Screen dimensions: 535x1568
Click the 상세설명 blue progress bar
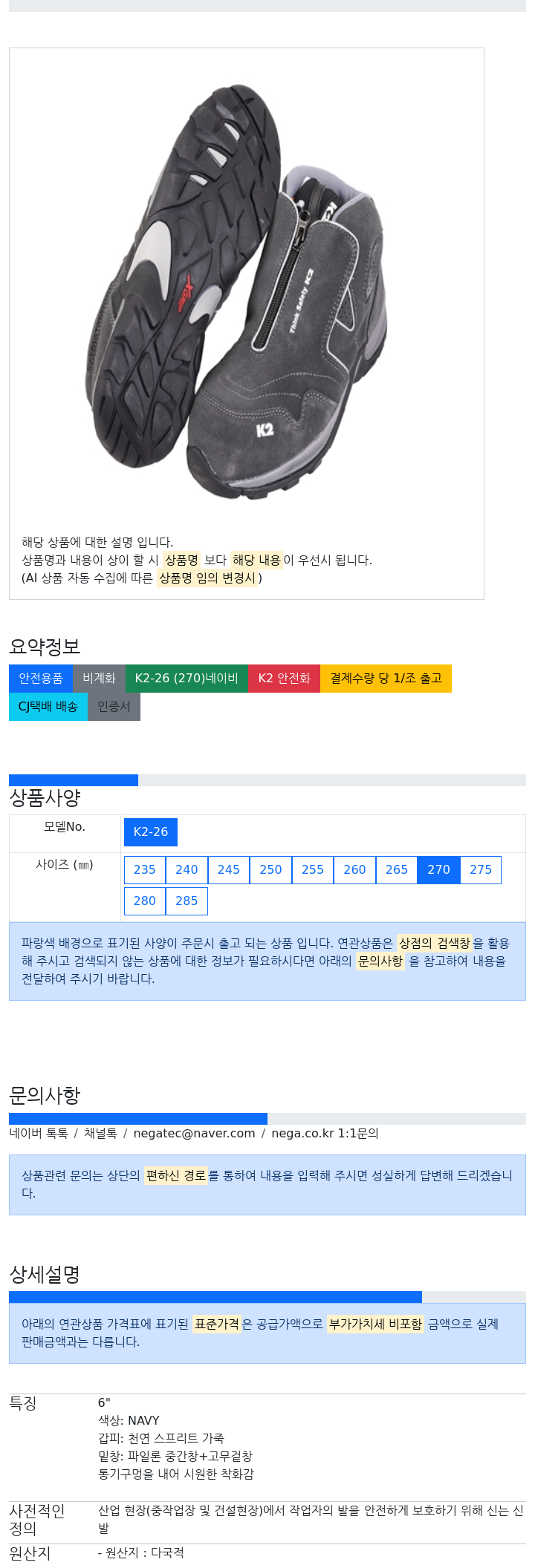pyautogui.click(x=215, y=1297)
